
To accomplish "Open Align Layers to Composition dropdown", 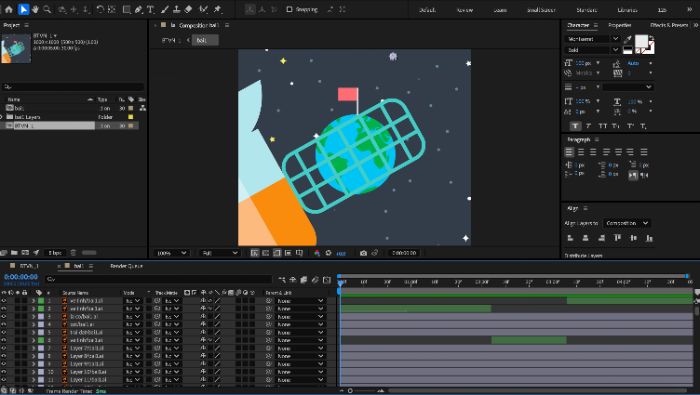I will [x=626, y=223].
